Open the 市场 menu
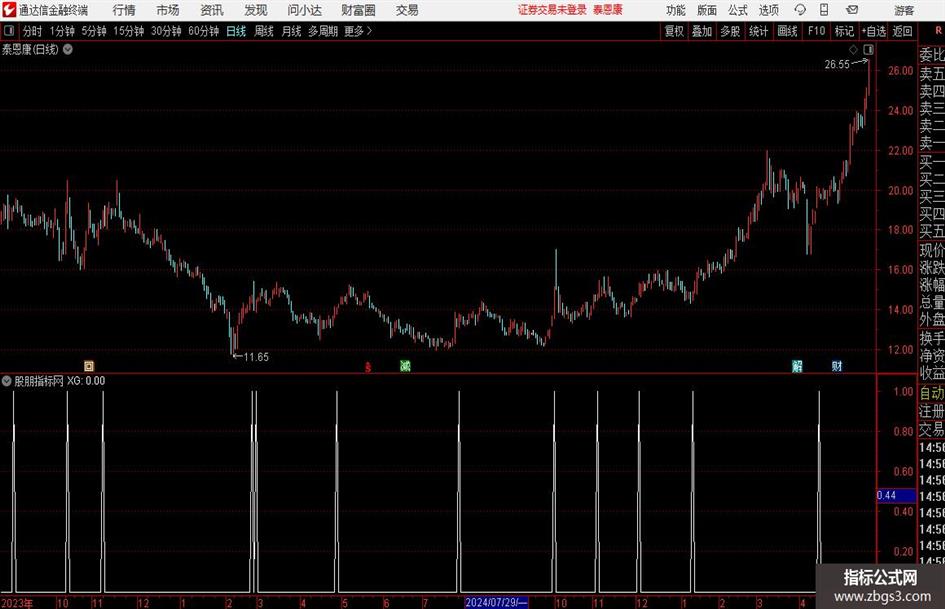This screenshot has width=945, height=609. pos(168,10)
